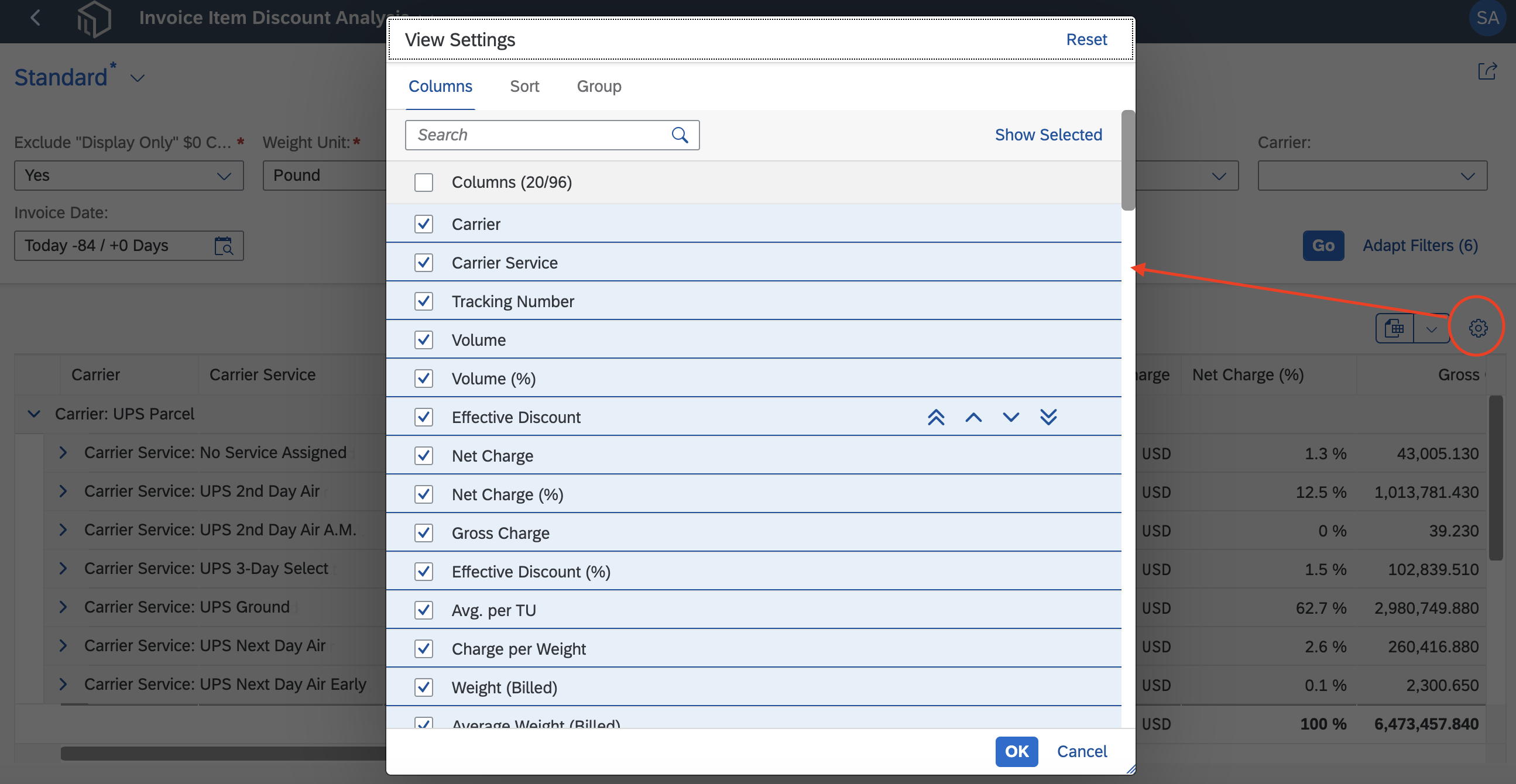Expand Carrier Service: UPS Next Day Air Early row
The image size is (1516, 784).
coord(63,684)
